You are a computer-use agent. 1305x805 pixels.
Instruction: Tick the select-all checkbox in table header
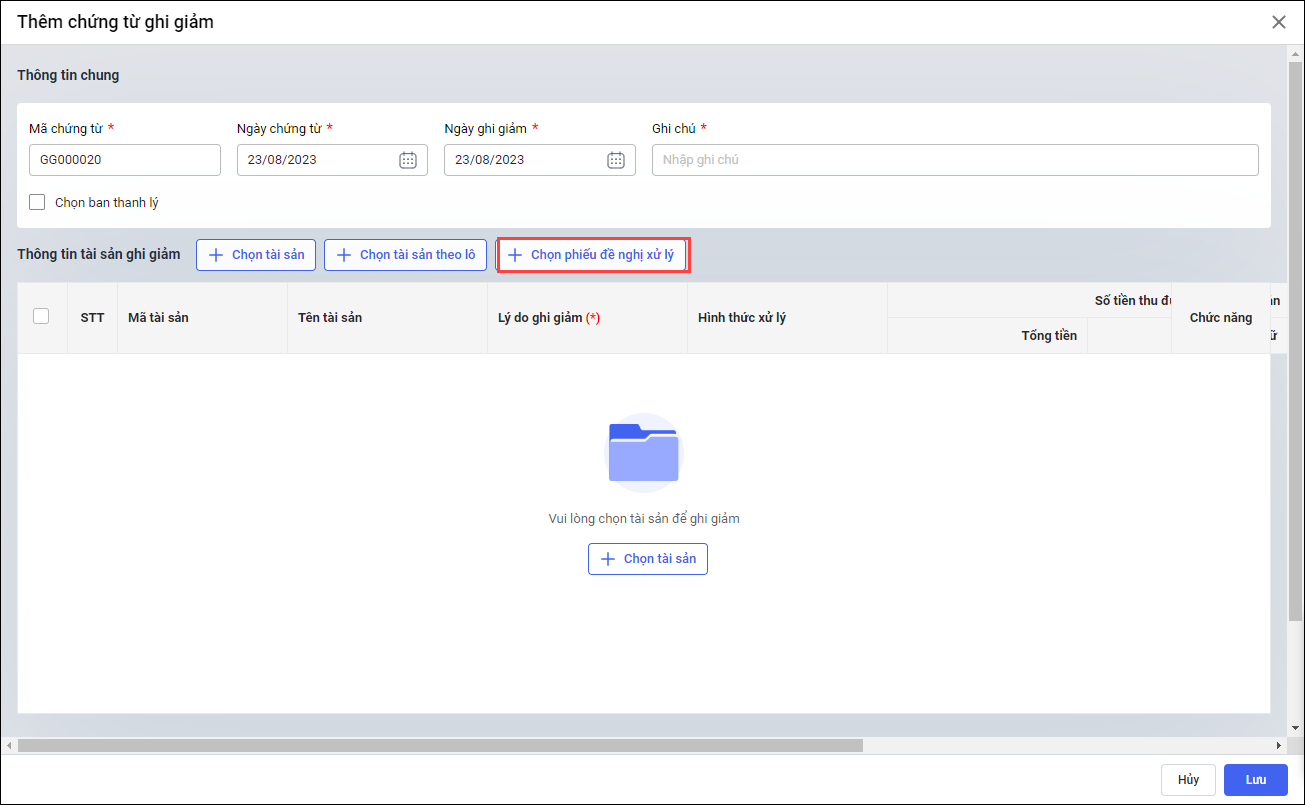pyautogui.click(x=41, y=316)
